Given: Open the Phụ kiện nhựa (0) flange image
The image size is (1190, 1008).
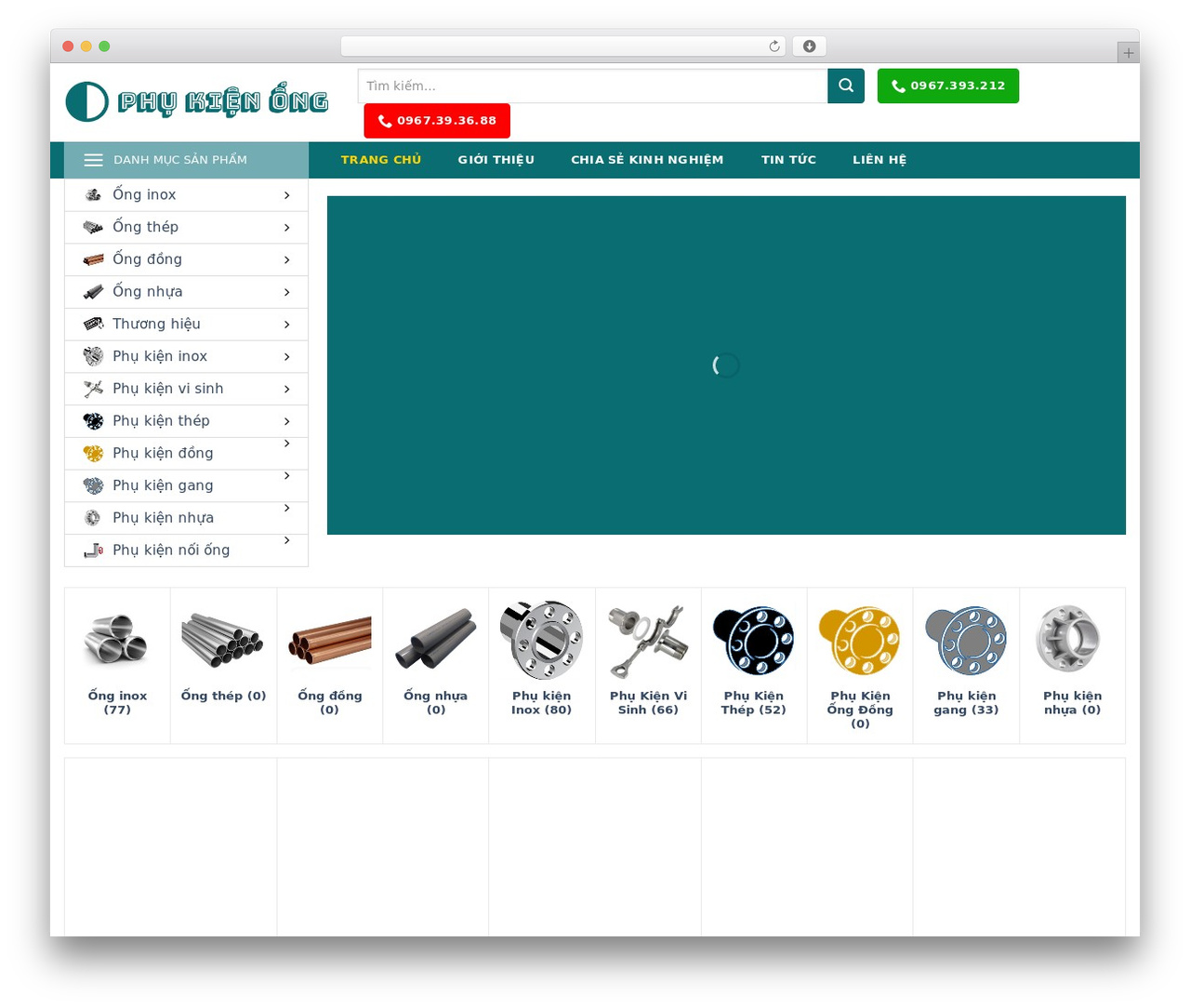Looking at the screenshot, I should coord(1072,639).
